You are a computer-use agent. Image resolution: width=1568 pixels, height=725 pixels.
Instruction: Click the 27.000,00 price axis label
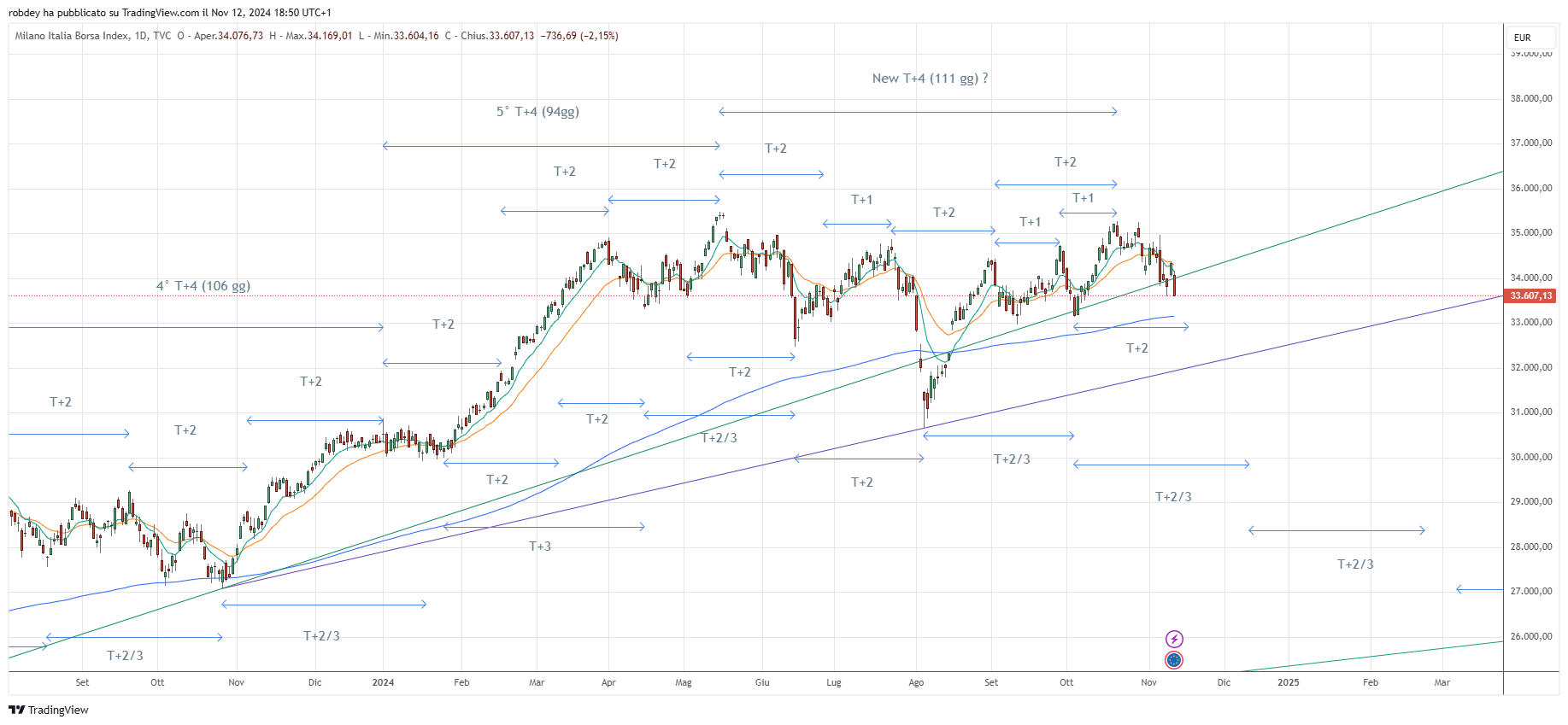(x=1531, y=591)
